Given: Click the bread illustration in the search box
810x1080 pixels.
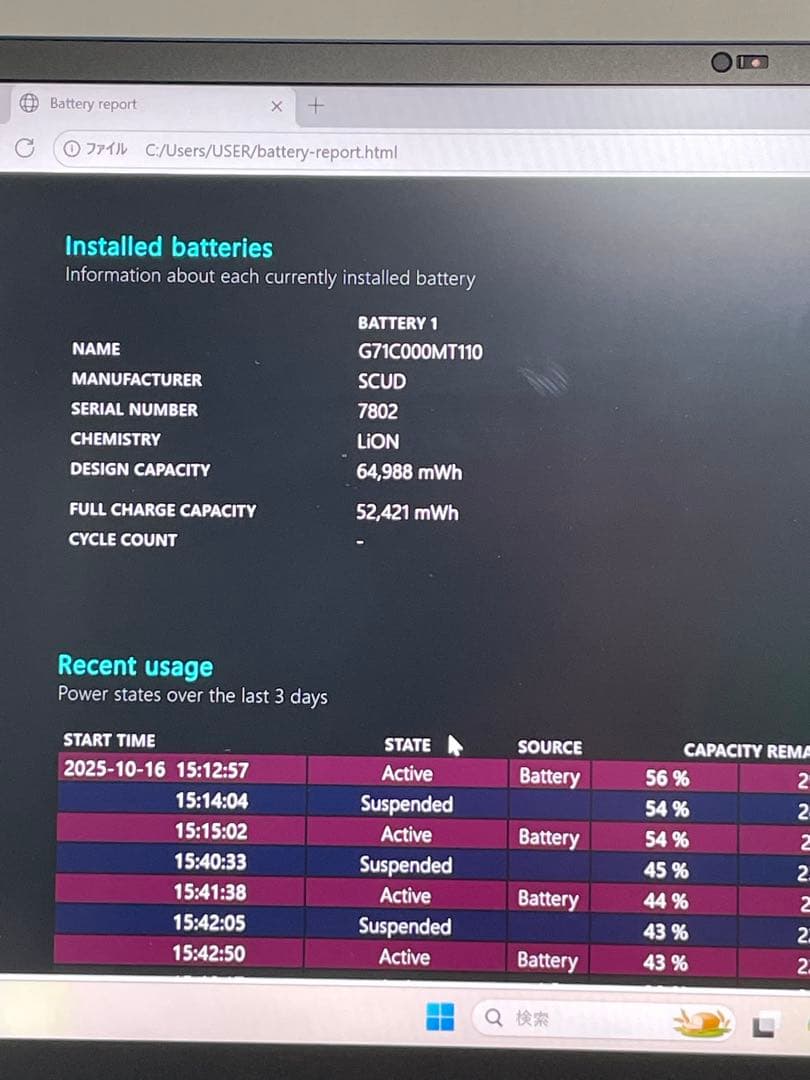Looking at the screenshot, I should (702, 1020).
